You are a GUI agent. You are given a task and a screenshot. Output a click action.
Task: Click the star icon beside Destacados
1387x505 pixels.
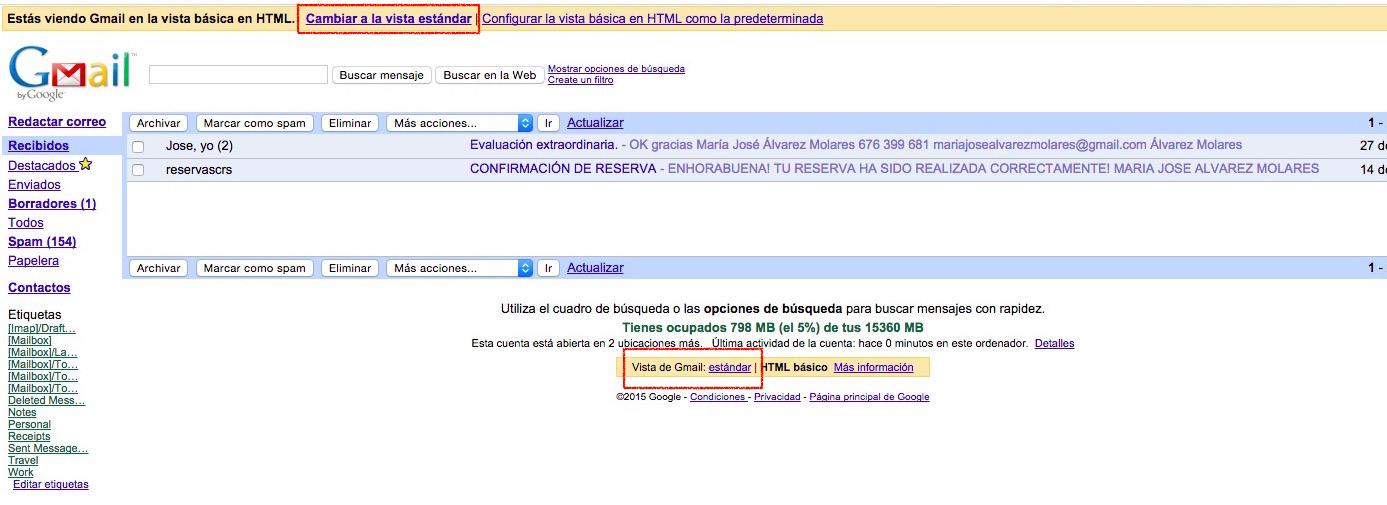point(86,165)
